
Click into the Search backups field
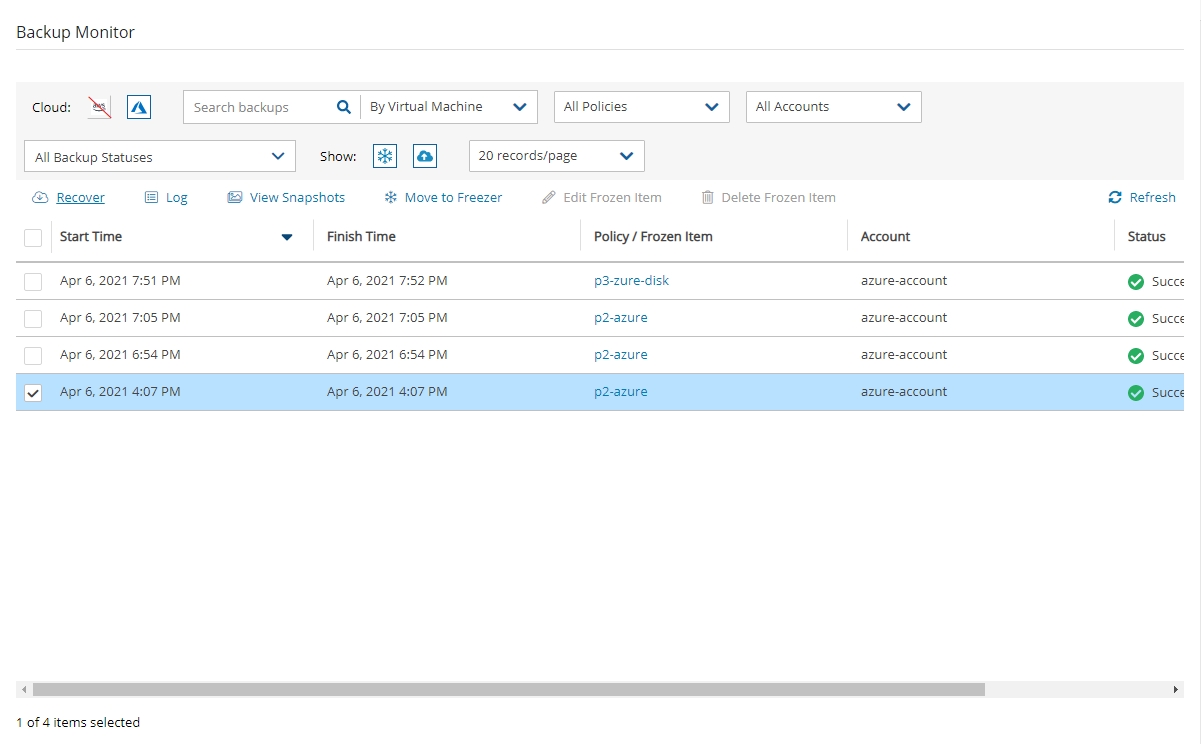258,107
